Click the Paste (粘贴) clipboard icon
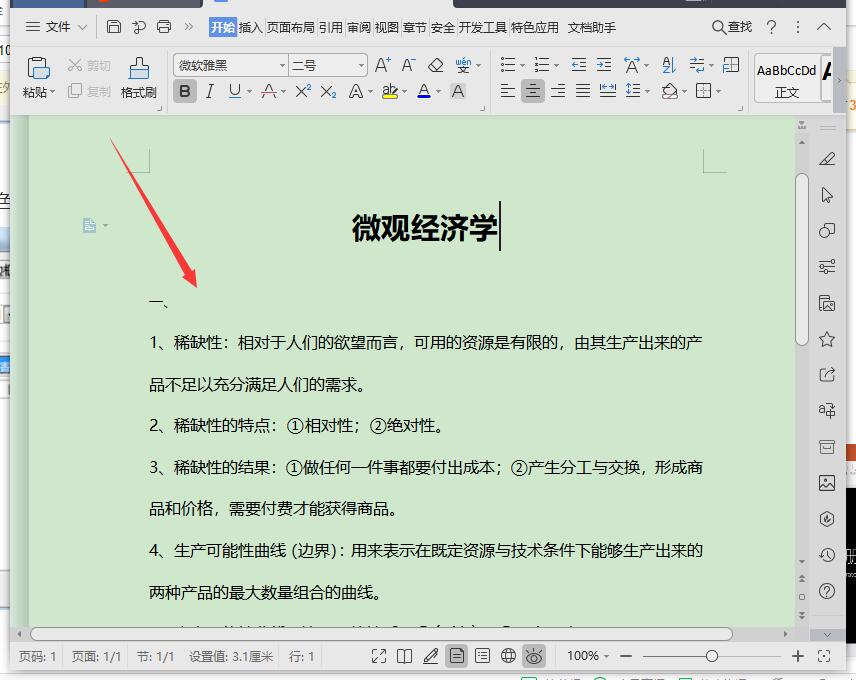Screen dimensions: 856x680 [38, 69]
